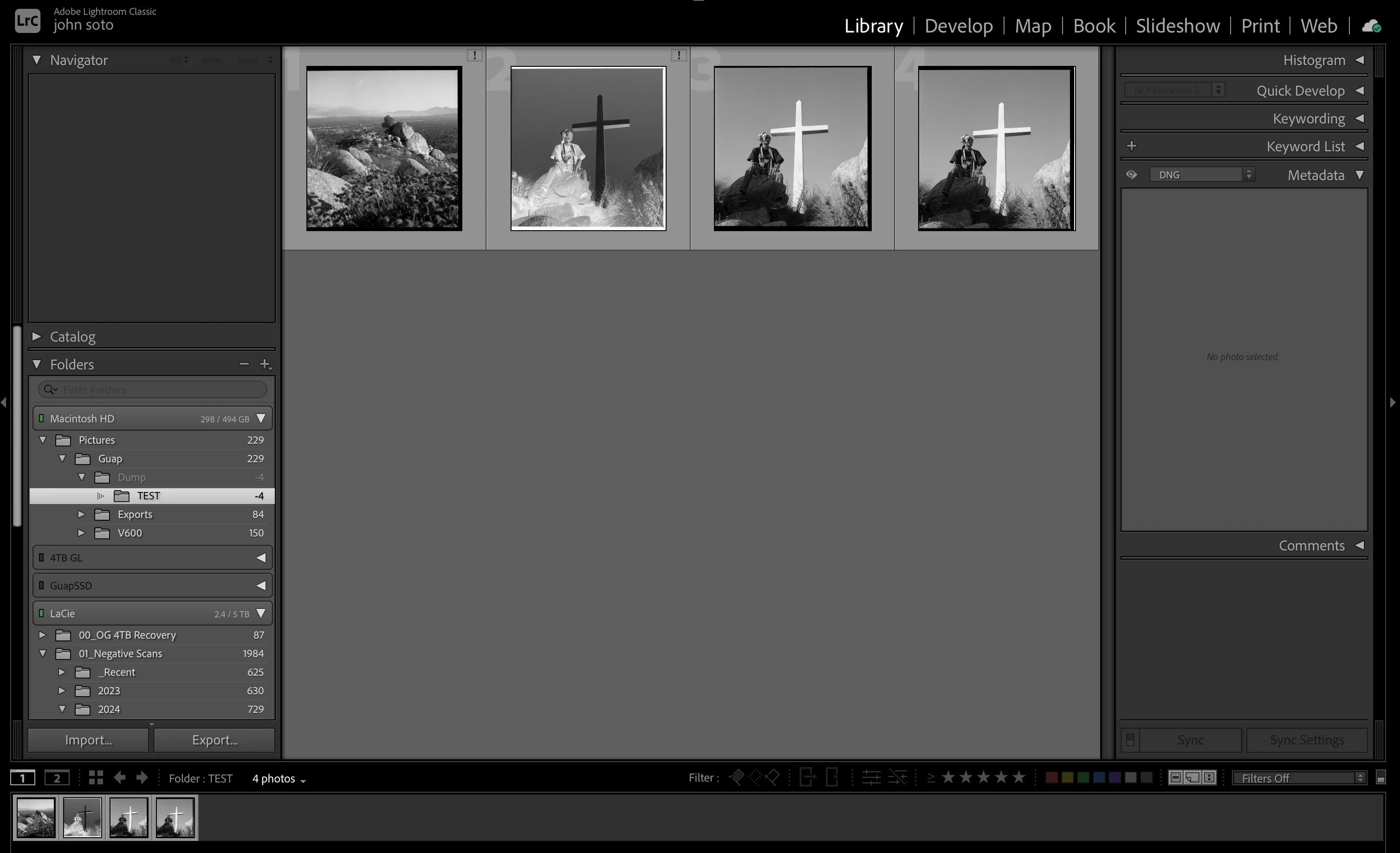Add a keyword with plus icon

(x=1131, y=146)
